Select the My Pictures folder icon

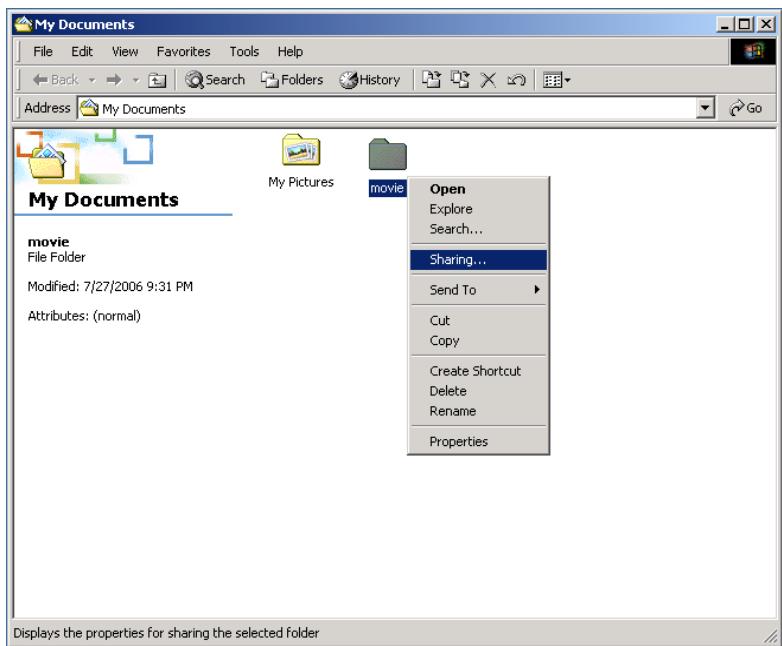(x=300, y=153)
